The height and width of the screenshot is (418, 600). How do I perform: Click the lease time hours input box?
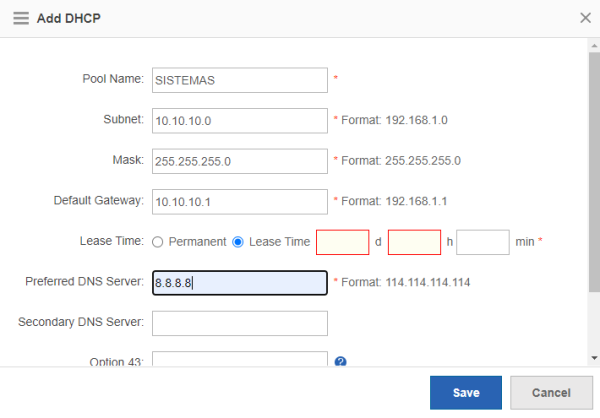tap(414, 242)
